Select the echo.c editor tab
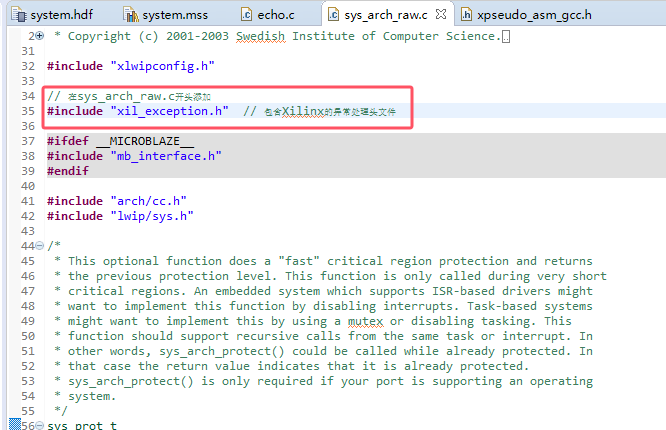The image size is (666, 430). 276,15
